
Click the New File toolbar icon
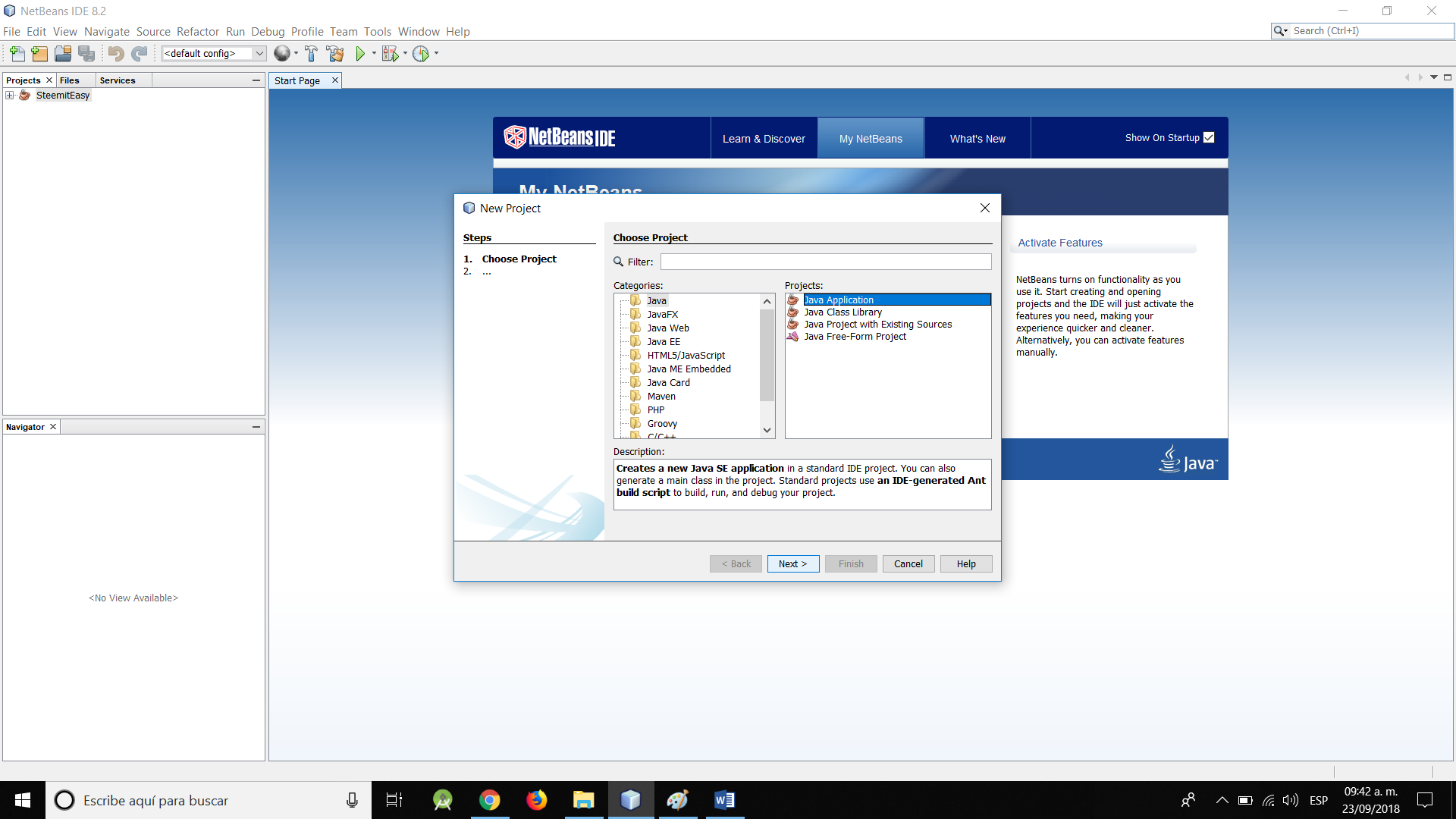pos(17,53)
